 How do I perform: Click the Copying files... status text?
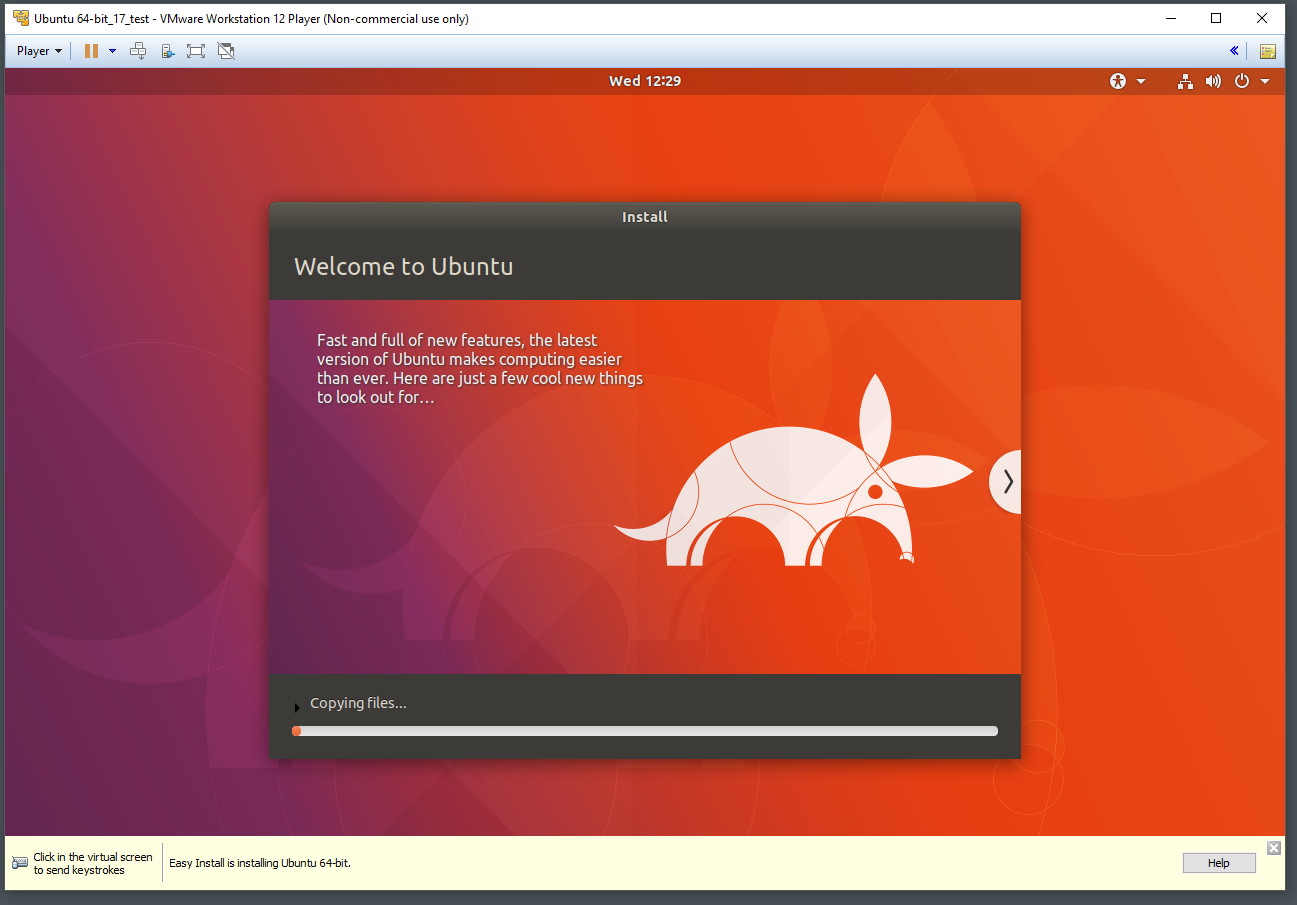click(358, 703)
